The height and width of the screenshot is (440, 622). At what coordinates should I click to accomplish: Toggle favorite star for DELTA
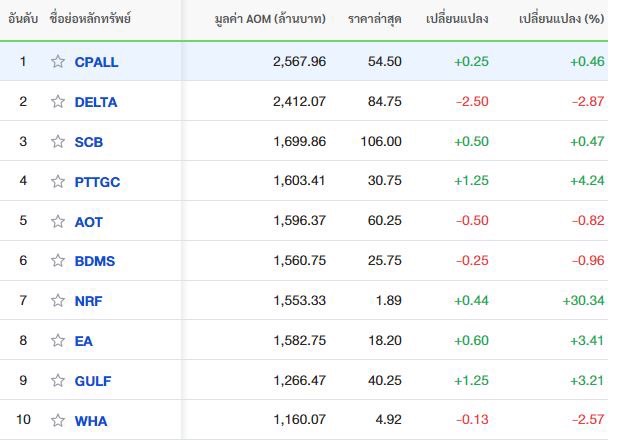pyautogui.click(x=58, y=102)
